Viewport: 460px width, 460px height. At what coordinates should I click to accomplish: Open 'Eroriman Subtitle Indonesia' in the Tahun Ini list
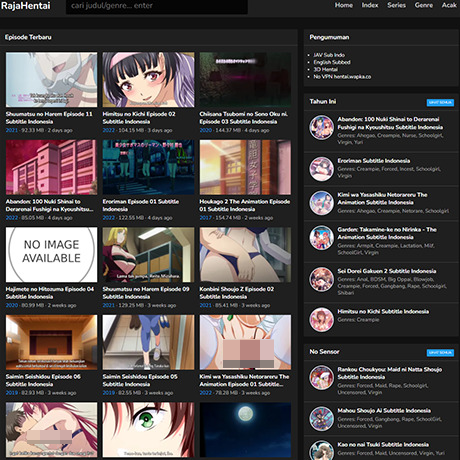374,161
